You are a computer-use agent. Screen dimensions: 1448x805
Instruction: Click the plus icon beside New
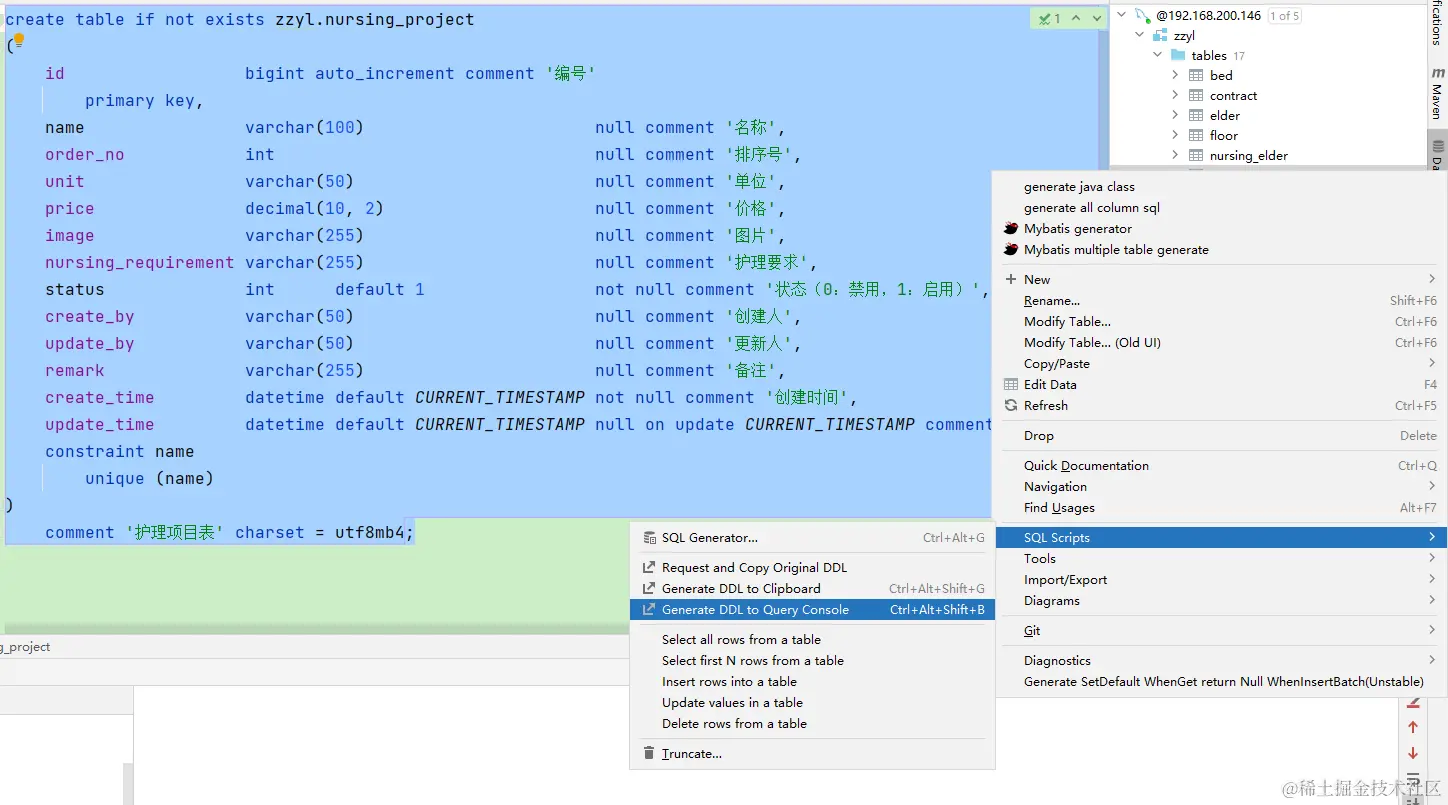[1011, 280]
